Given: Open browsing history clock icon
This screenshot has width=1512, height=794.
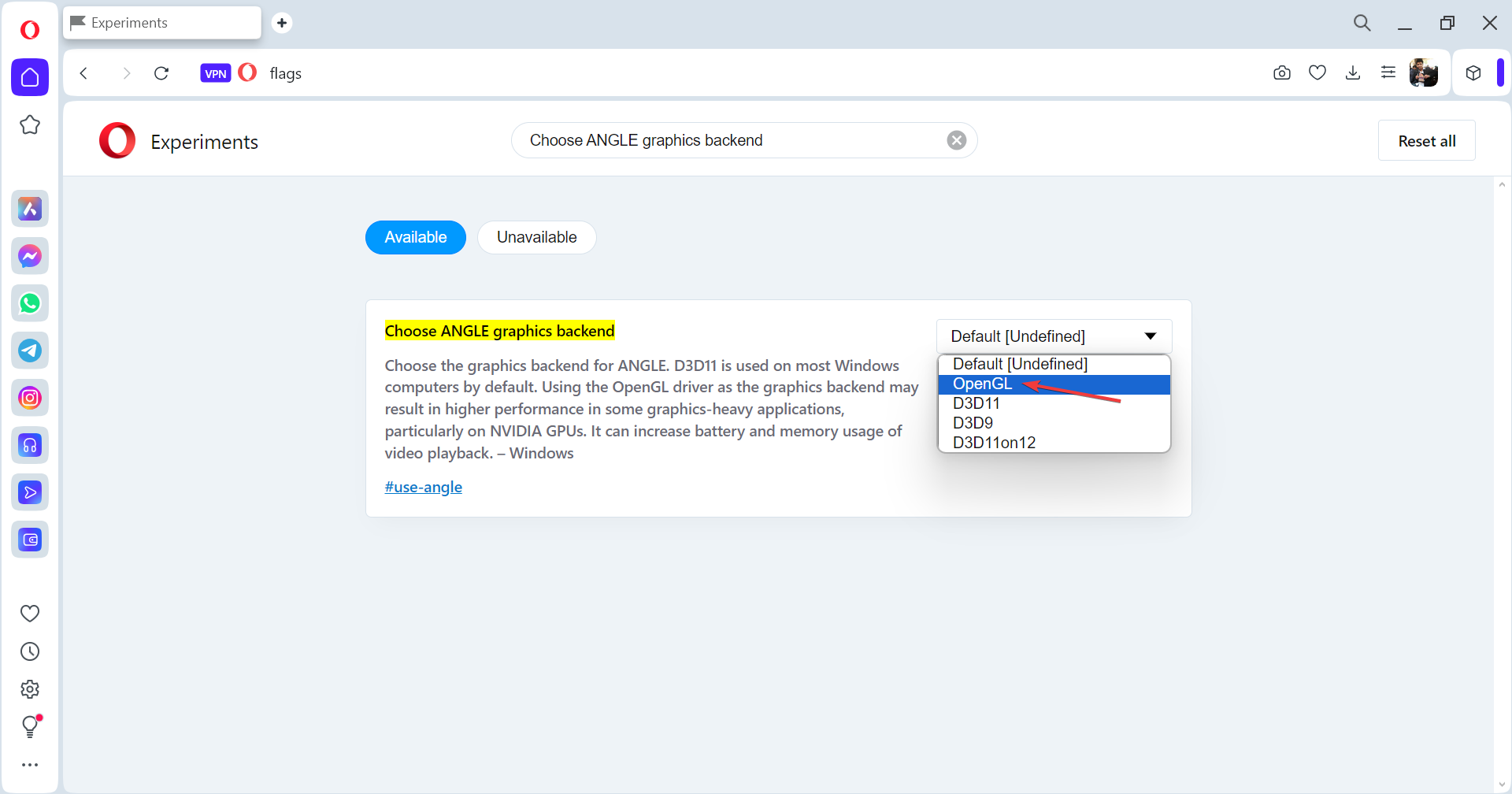Looking at the screenshot, I should coord(30,651).
